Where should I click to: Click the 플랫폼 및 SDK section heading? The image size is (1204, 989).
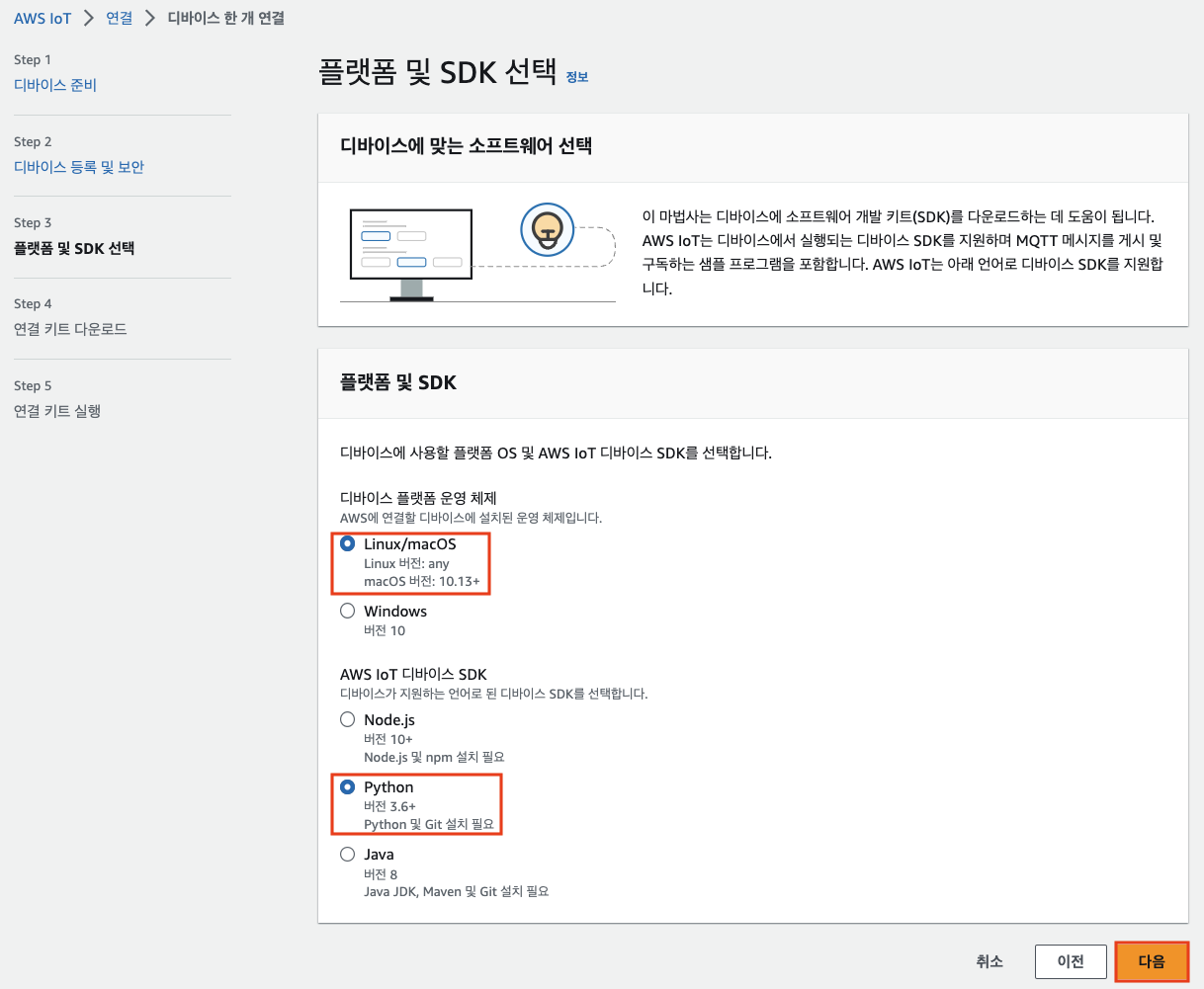click(x=398, y=383)
